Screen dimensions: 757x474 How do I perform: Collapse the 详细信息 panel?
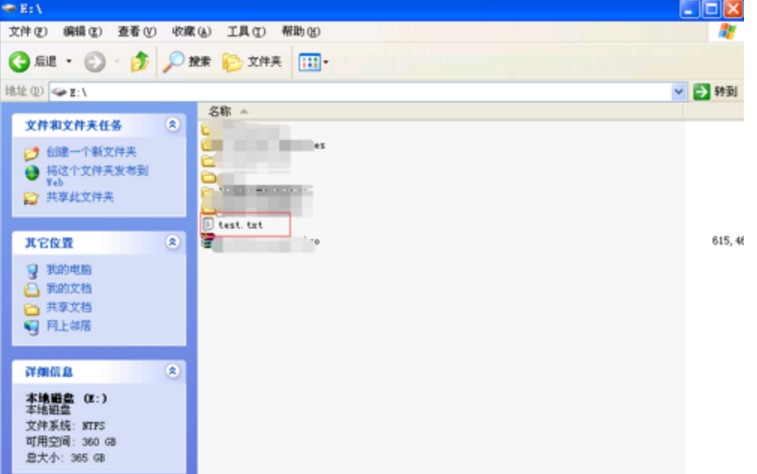[x=172, y=371]
